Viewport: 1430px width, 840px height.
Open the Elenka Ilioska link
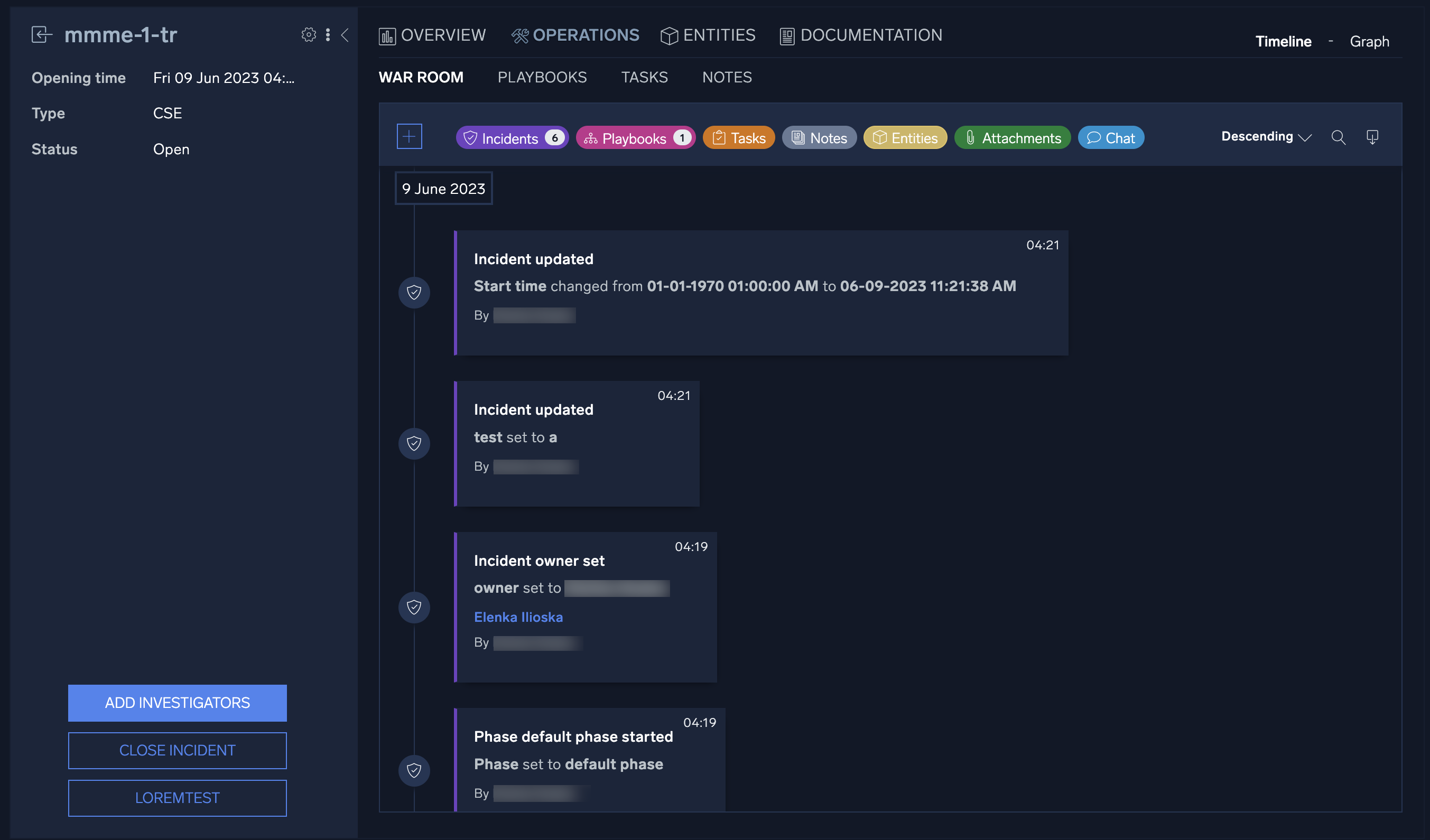[x=518, y=617]
